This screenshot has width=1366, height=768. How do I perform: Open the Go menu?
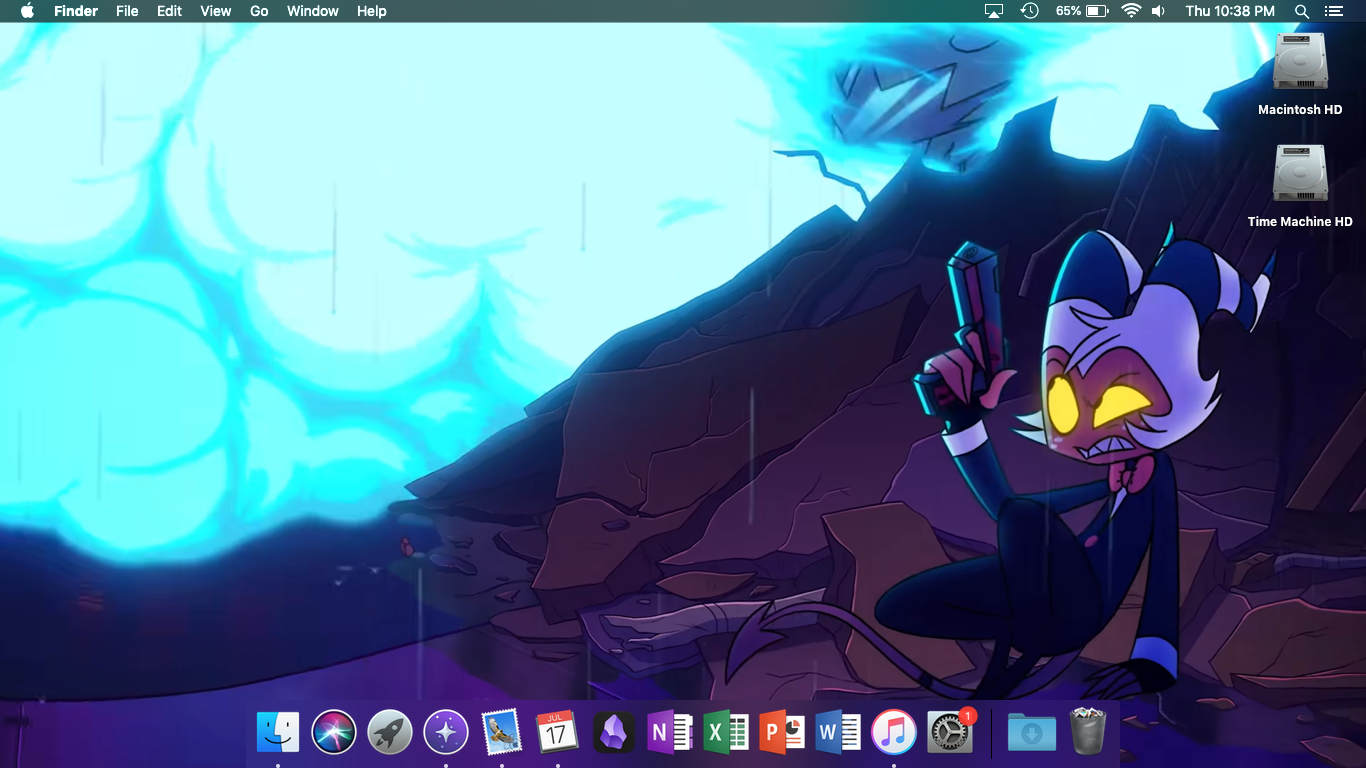tap(259, 11)
